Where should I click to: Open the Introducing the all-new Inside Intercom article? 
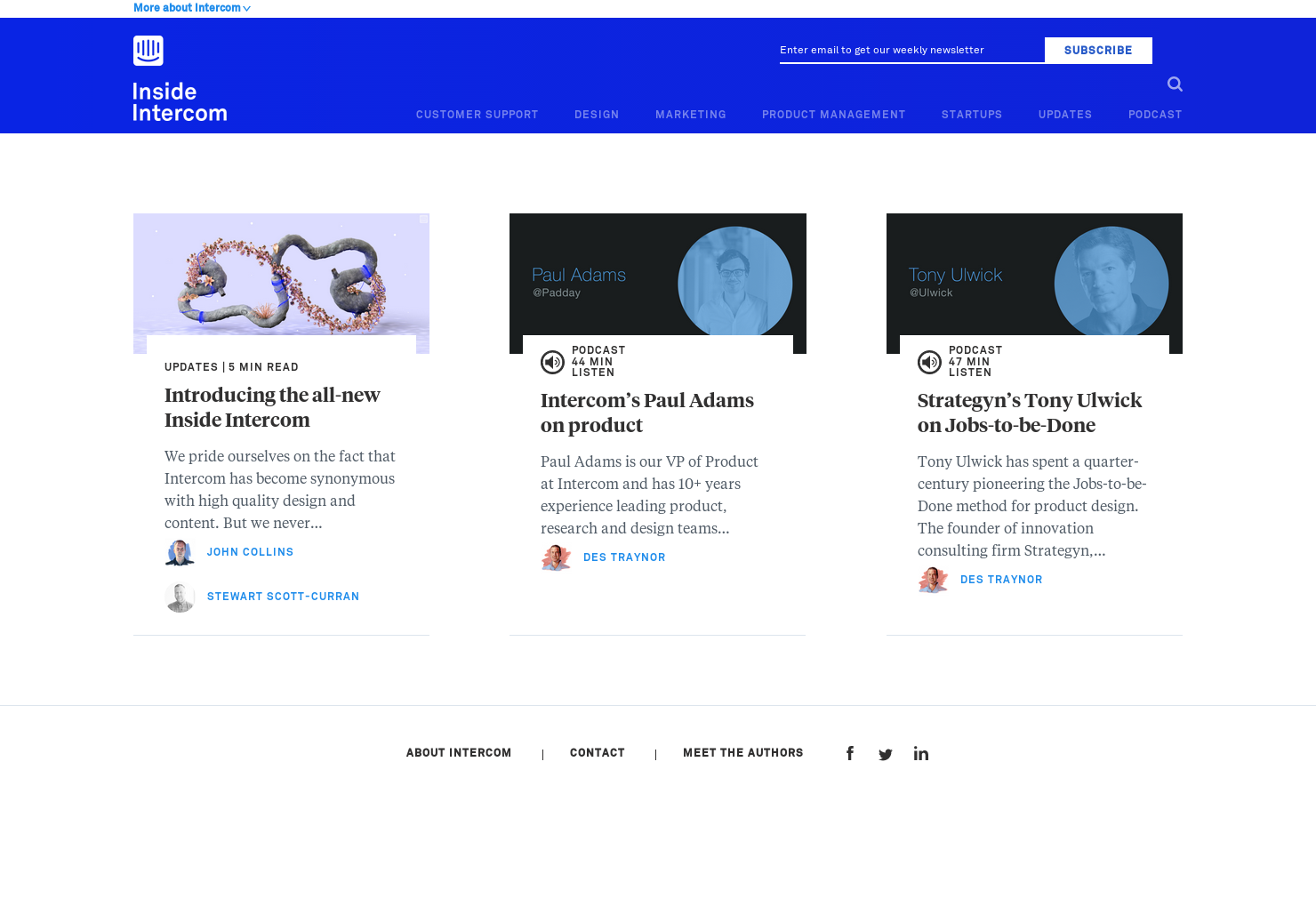coord(272,407)
